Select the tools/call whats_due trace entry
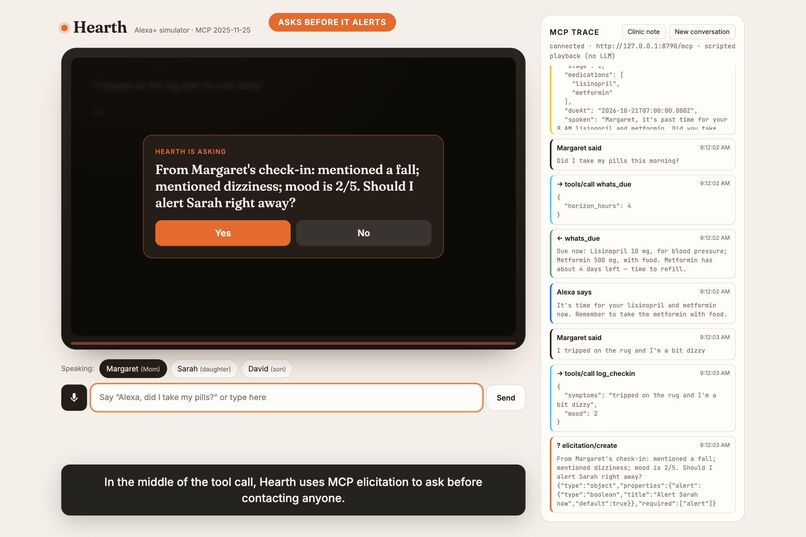Screen dimensions: 806x537 [643, 200]
